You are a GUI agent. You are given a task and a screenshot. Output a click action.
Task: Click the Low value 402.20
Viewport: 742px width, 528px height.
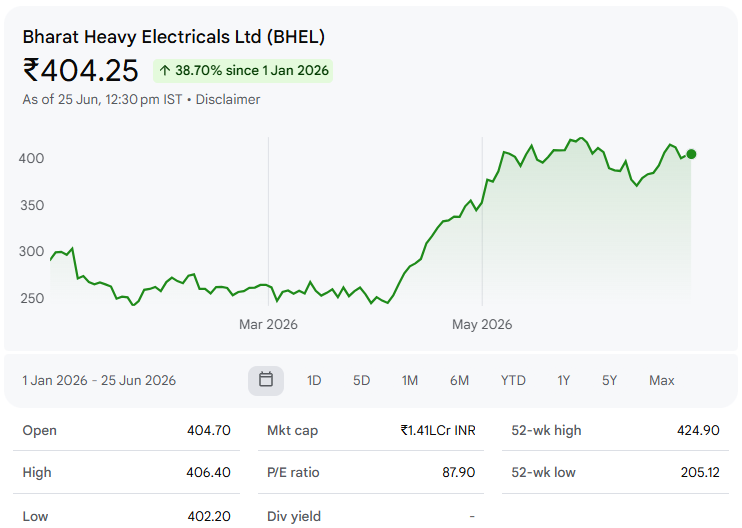pyautogui.click(x=209, y=516)
